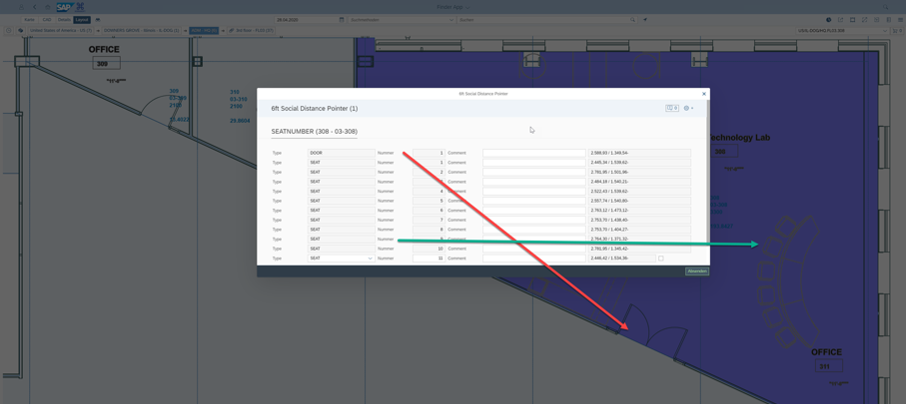Click the cart counter next to location dropdown
906x404 pixels.
click(897, 30)
